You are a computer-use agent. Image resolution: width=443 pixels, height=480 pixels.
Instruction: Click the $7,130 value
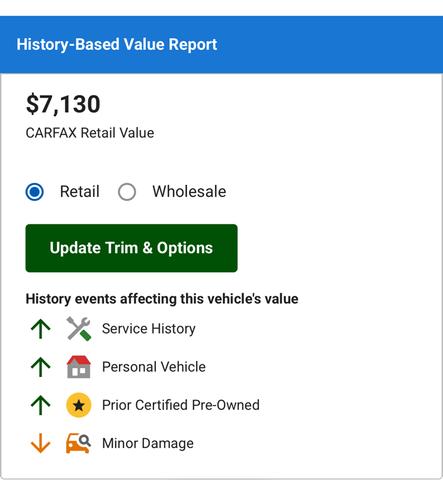coord(63,104)
